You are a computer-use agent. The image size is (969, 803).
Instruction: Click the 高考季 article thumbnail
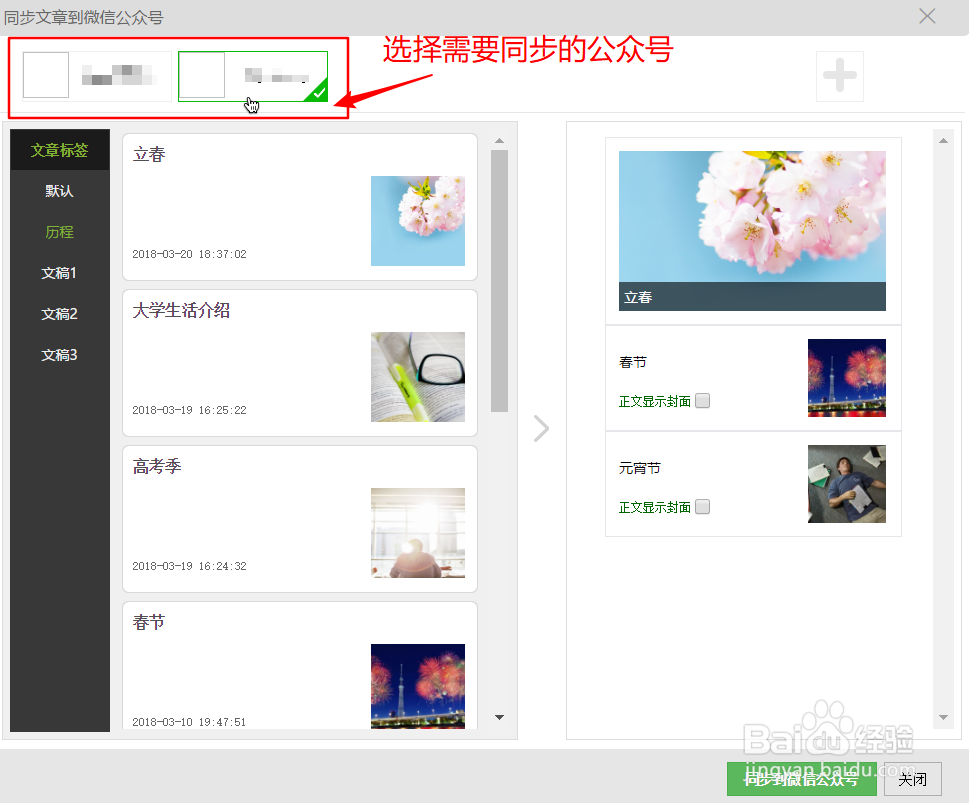click(417, 533)
